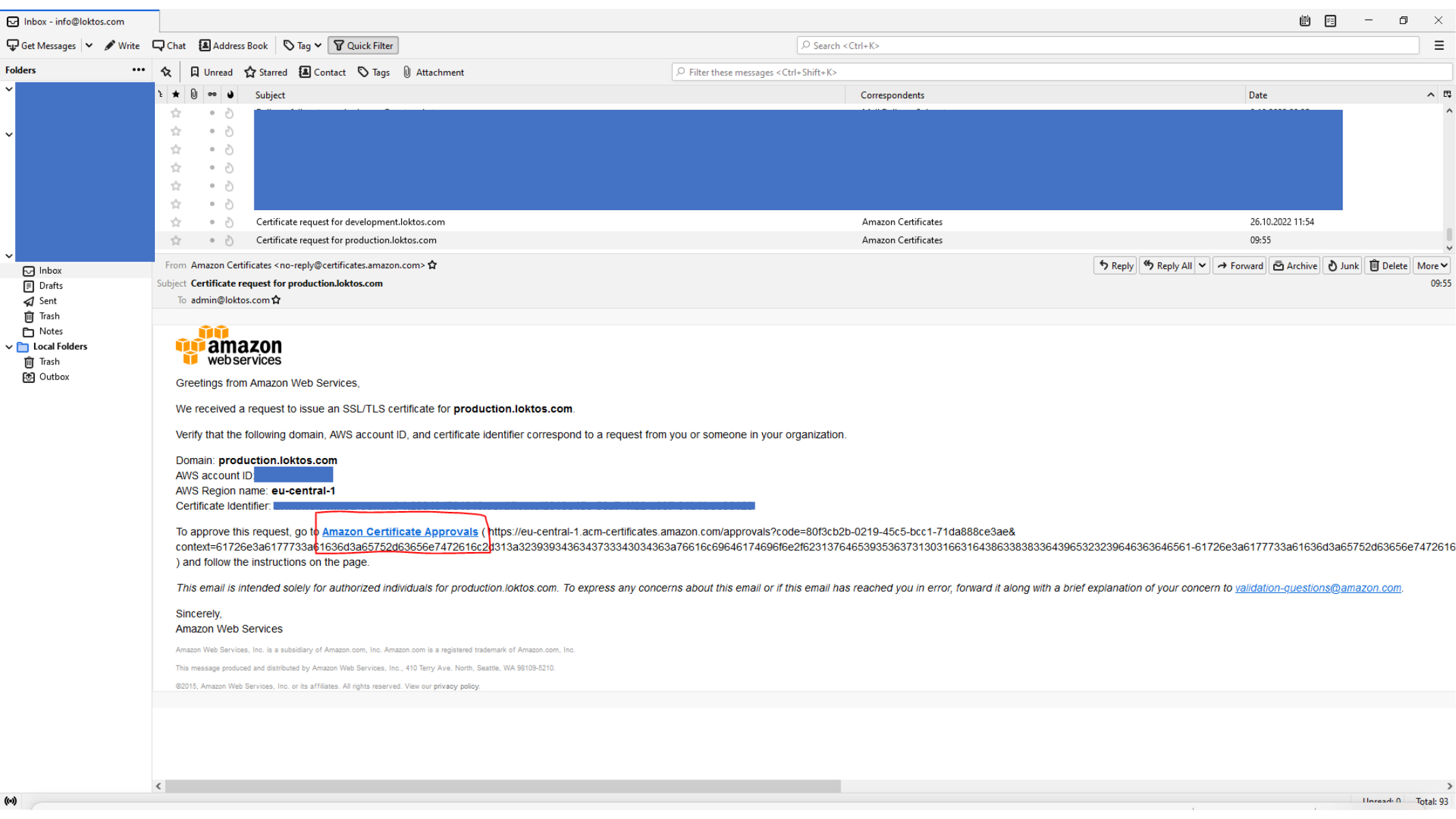Toggle the Quick Filter bar
This screenshot has width=1456, height=819.
(364, 46)
